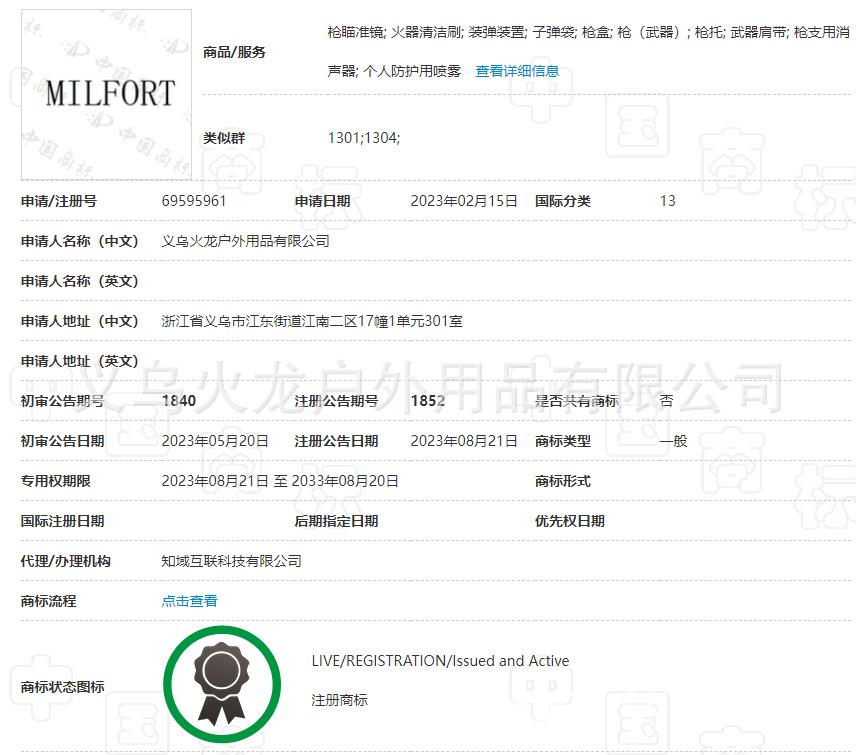Click the 注册商标 status label
Image resolution: width=856 pixels, height=755 pixels.
coord(337,700)
